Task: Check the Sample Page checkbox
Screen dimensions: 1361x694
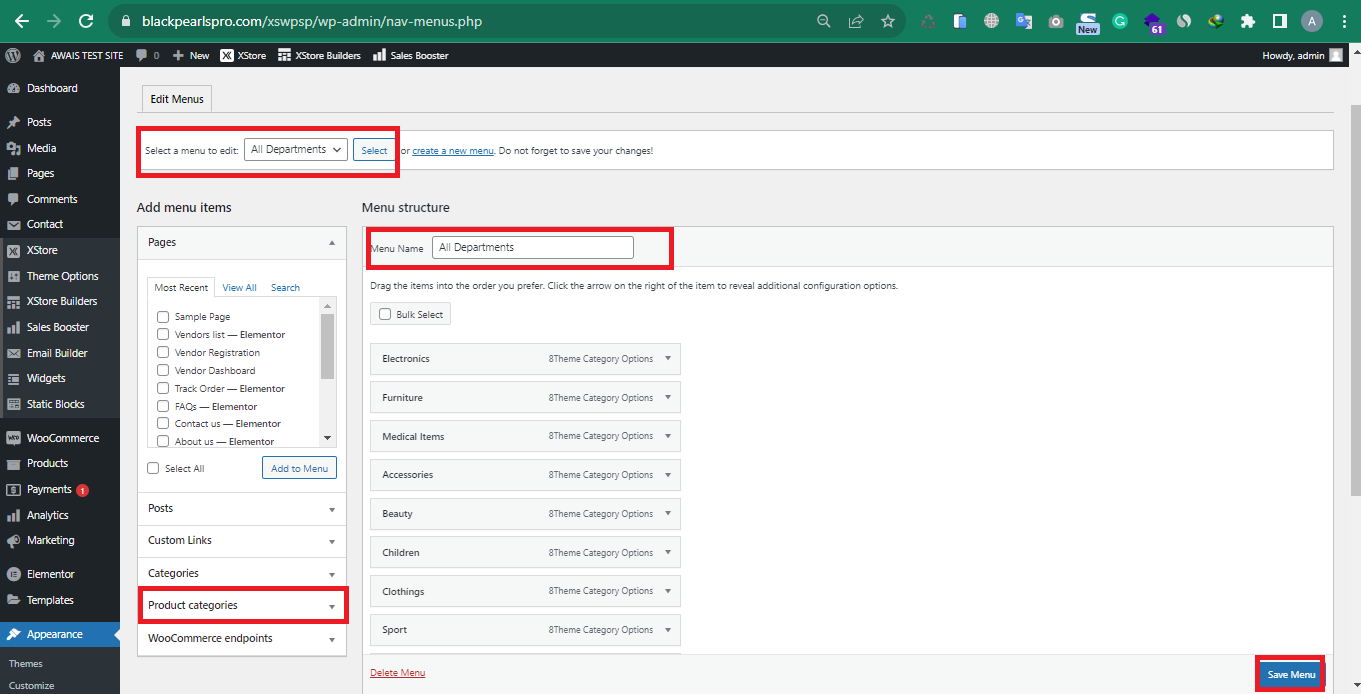Action: [163, 316]
